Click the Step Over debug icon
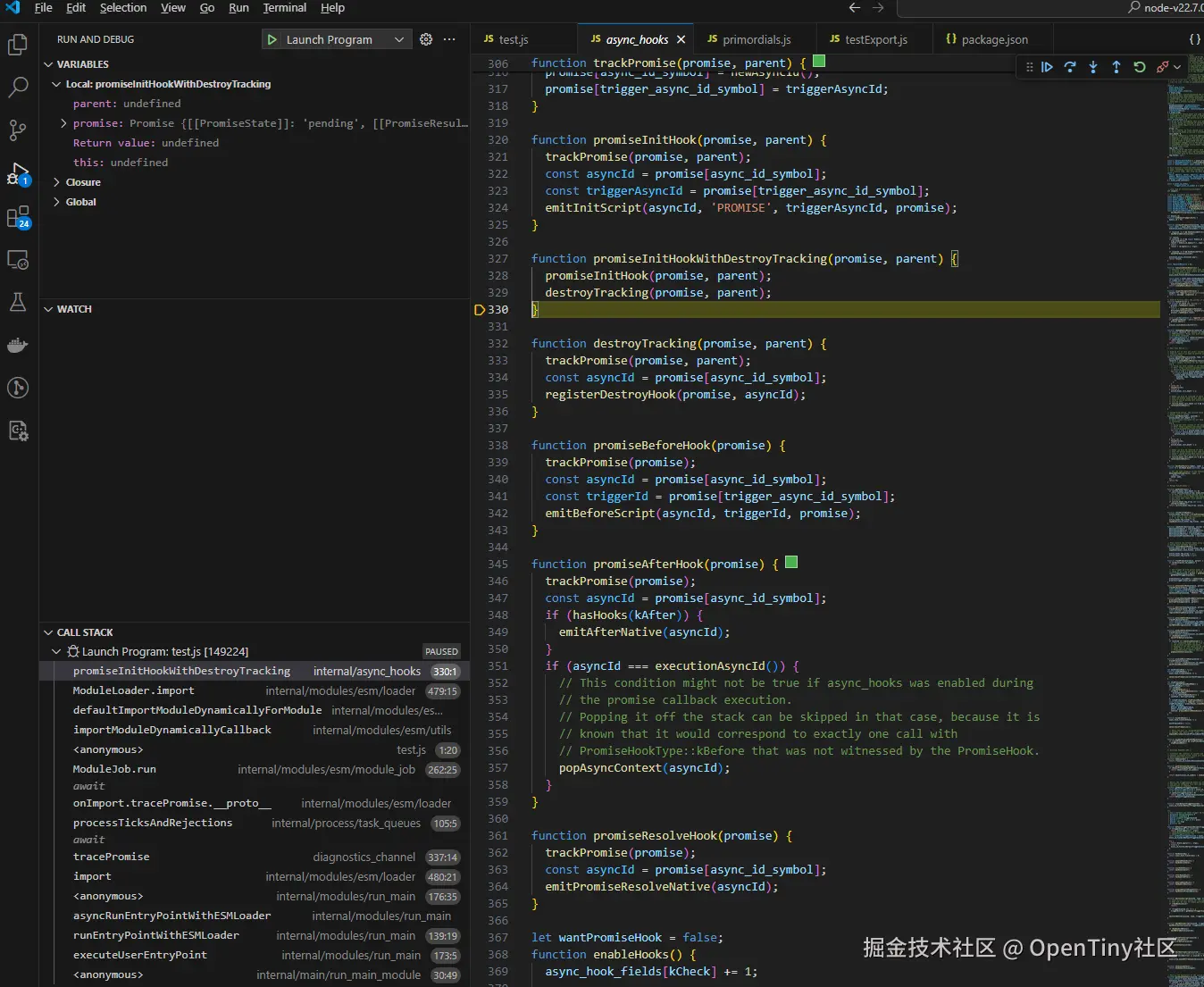The image size is (1204, 987). pyautogui.click(x=1070, y=67)
